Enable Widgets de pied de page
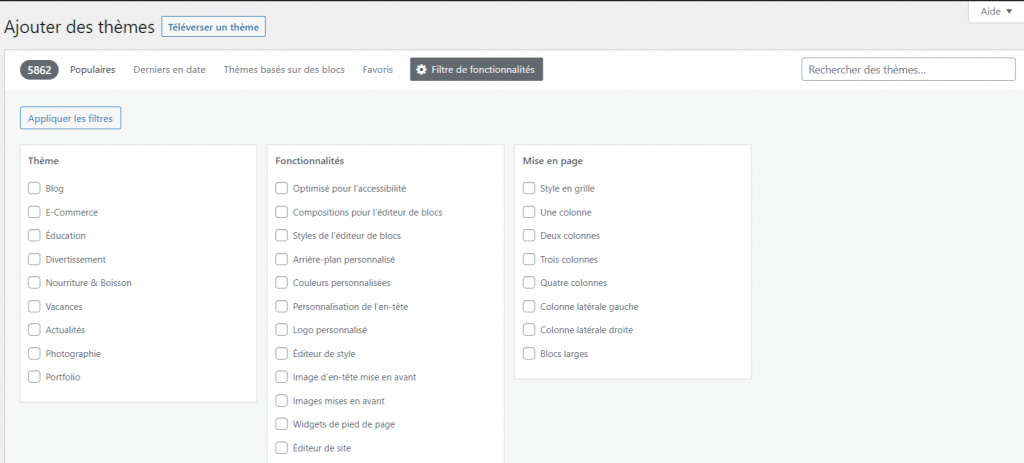The image size is (1024, 463). click(281, 424)
